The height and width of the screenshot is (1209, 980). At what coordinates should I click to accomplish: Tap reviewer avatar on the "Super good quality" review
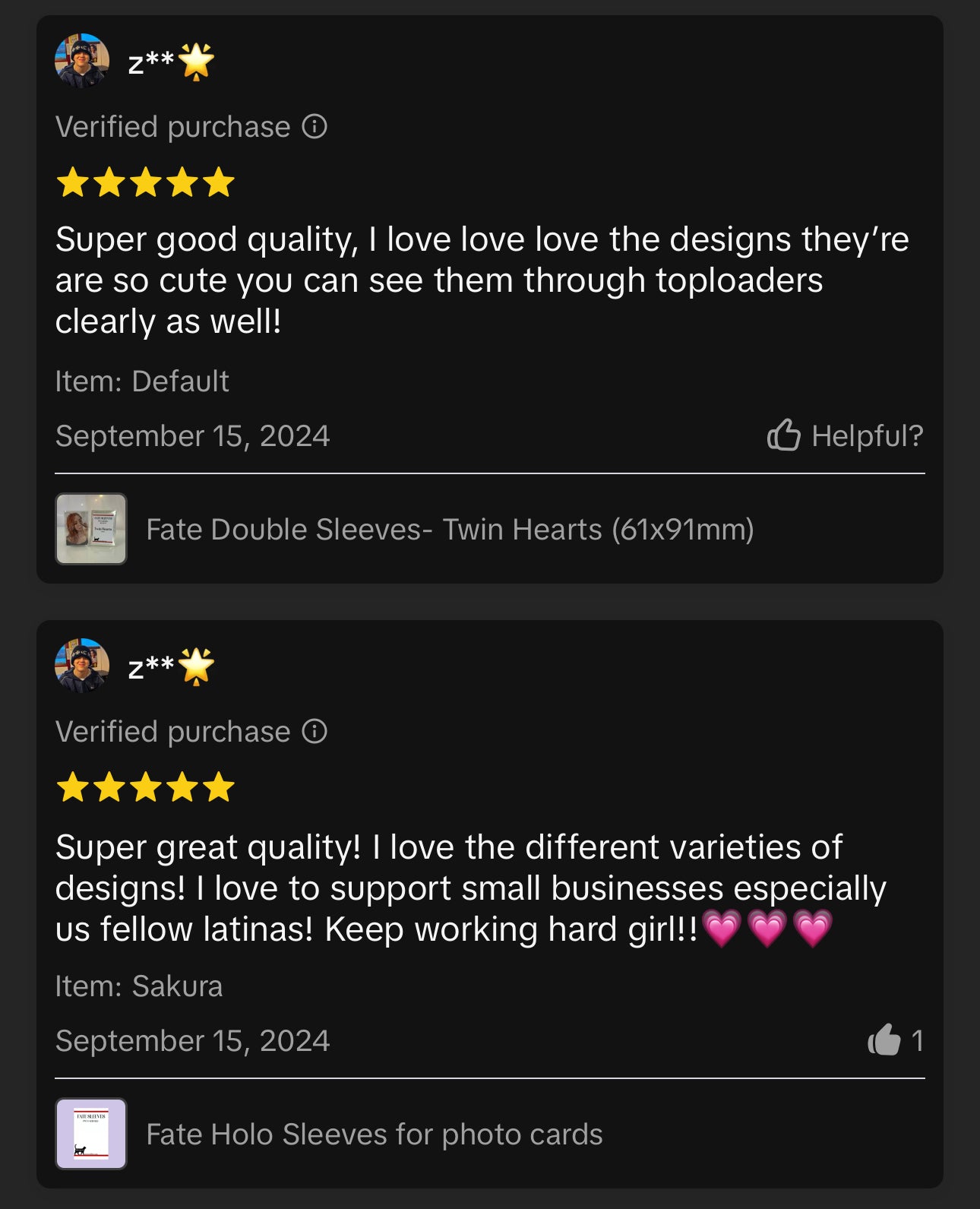click(82, 61)
